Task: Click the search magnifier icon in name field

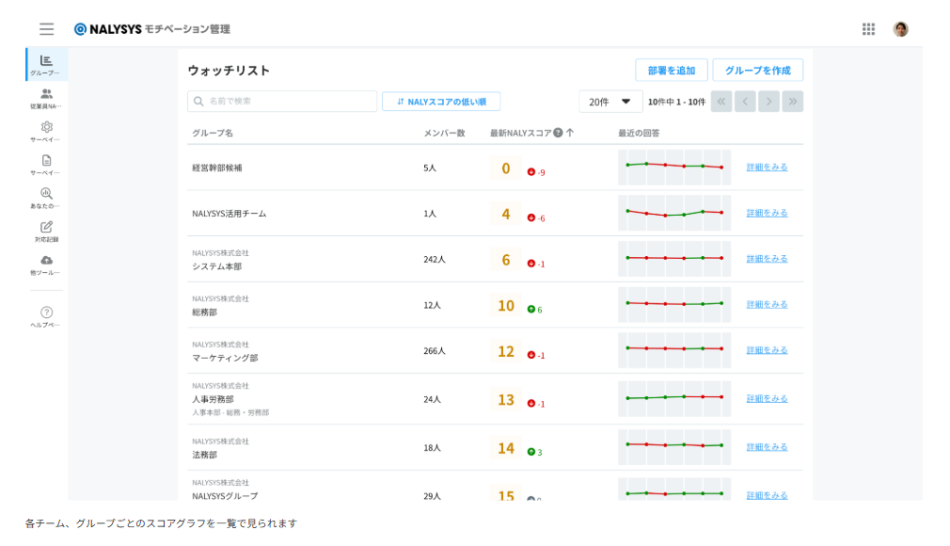Action: point(199,101)
